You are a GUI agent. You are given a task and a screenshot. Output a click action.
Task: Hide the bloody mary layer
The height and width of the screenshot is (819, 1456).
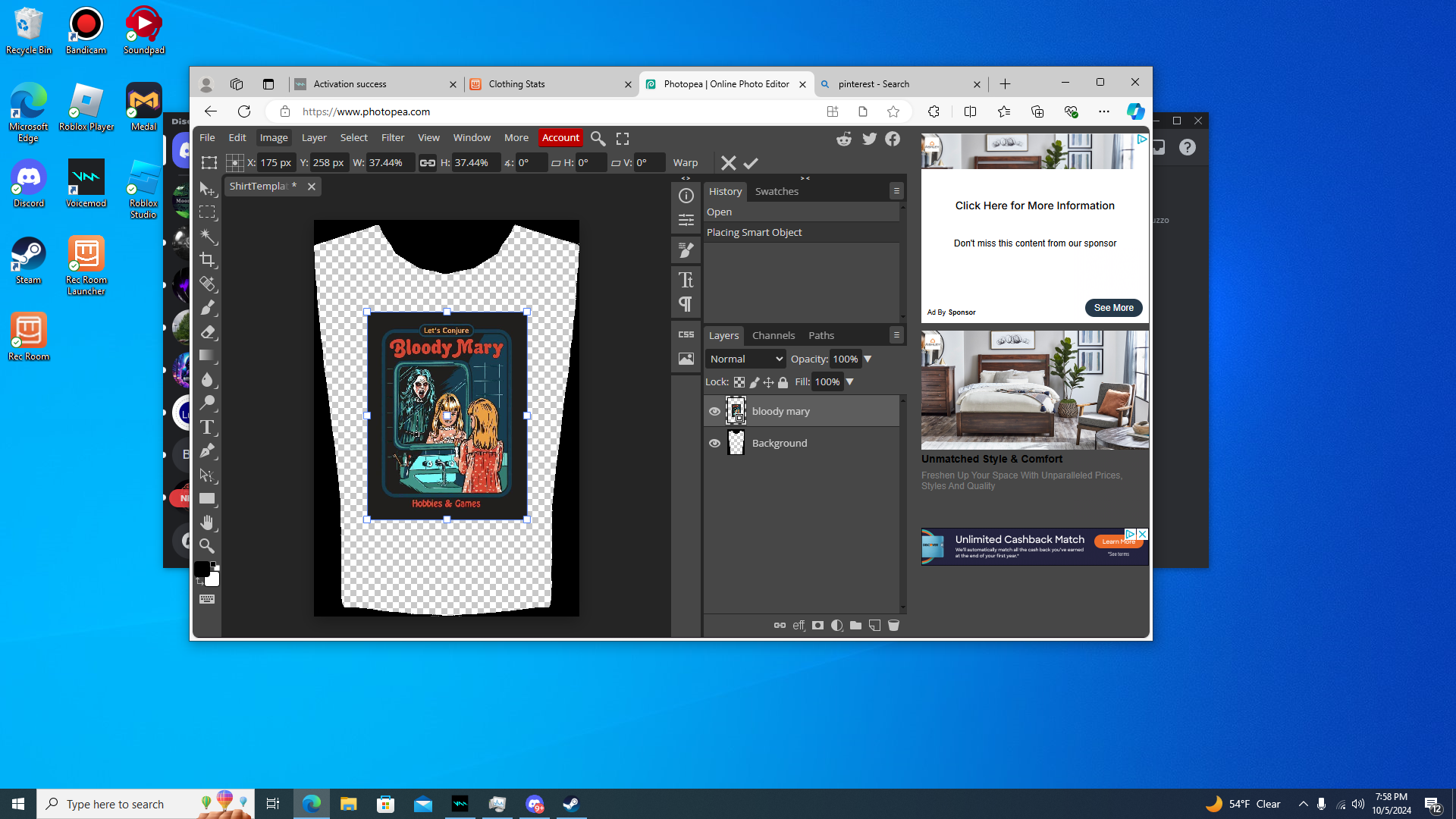point(714,411)
